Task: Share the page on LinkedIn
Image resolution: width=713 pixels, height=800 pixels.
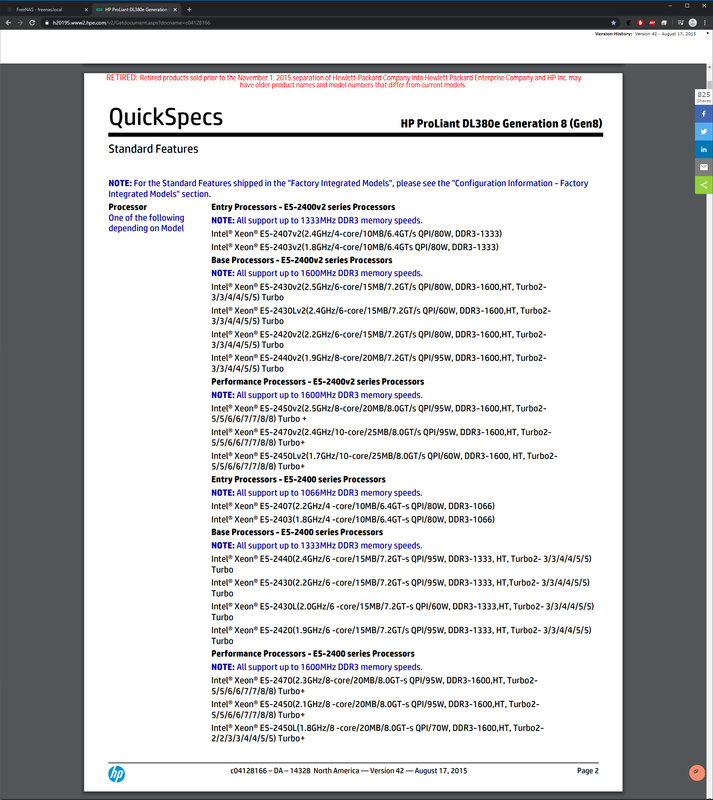Action: pos(704,149)
